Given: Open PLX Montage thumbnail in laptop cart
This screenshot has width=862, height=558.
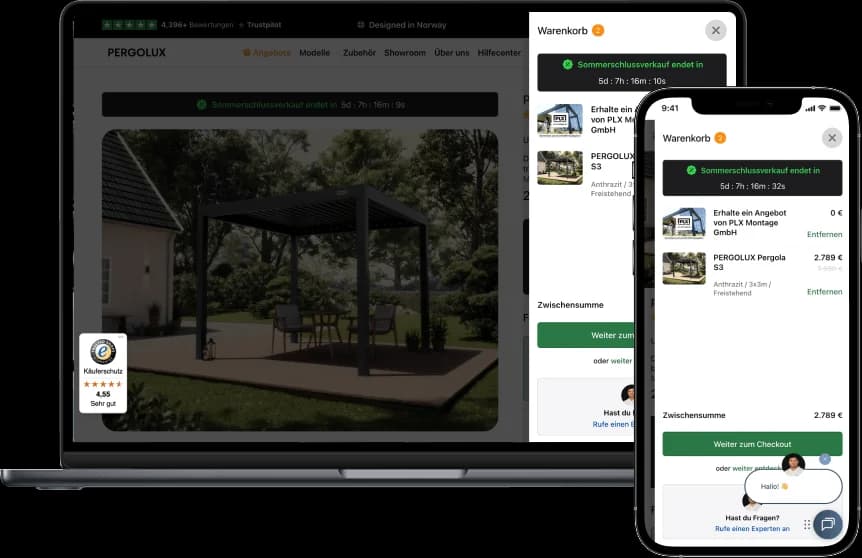Looking at the screenshot, I should pos(560,120).
